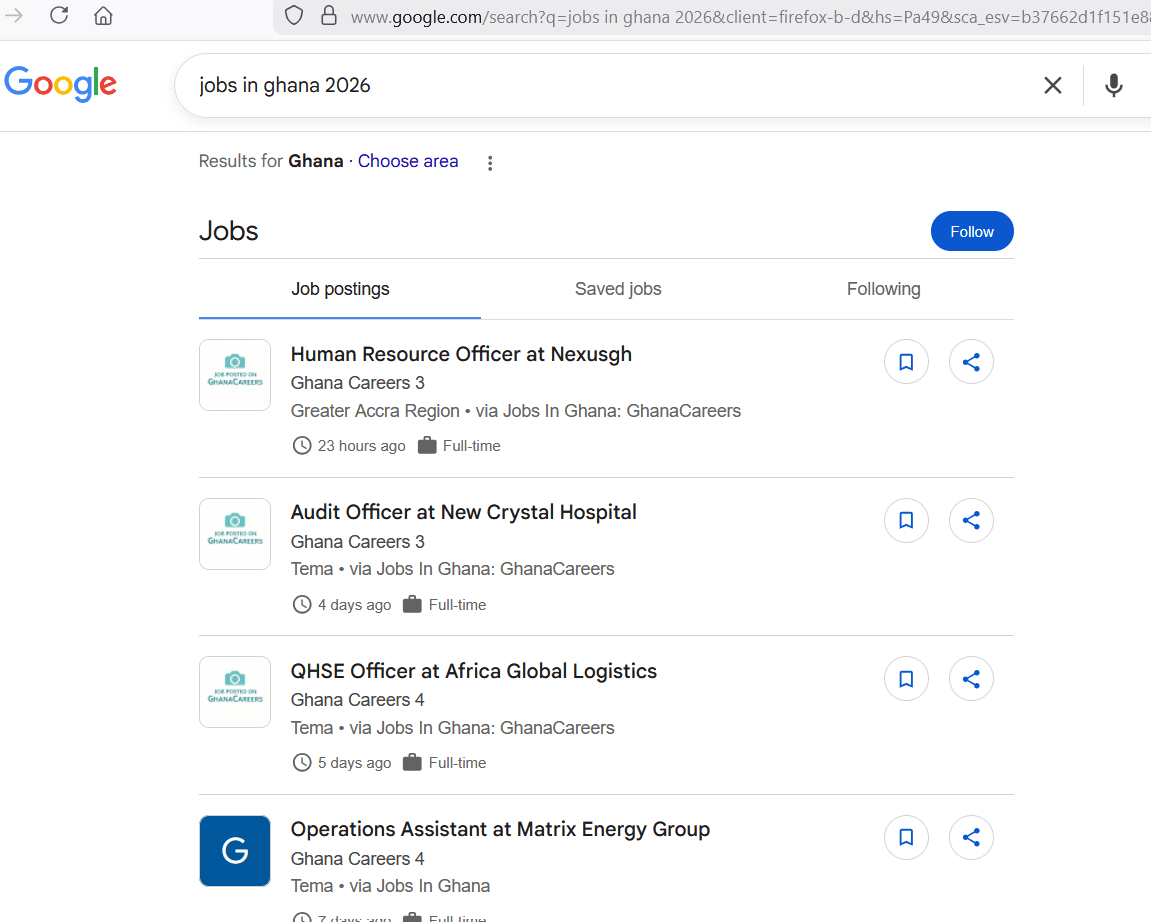Open the Operations Assistant company thumbnail
This screenshot has height=922, width=1151.
234,851
